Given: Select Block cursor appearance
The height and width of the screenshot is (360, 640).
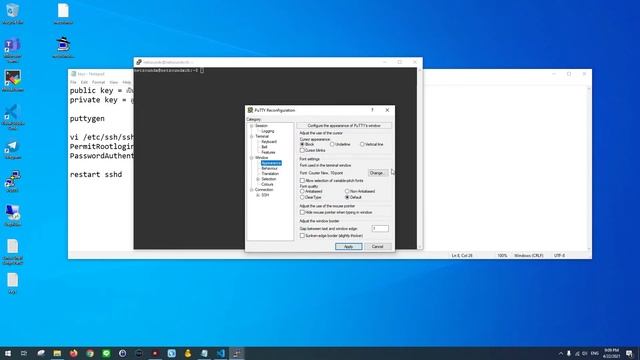Looking at the screenshot, I should point(302,144).
